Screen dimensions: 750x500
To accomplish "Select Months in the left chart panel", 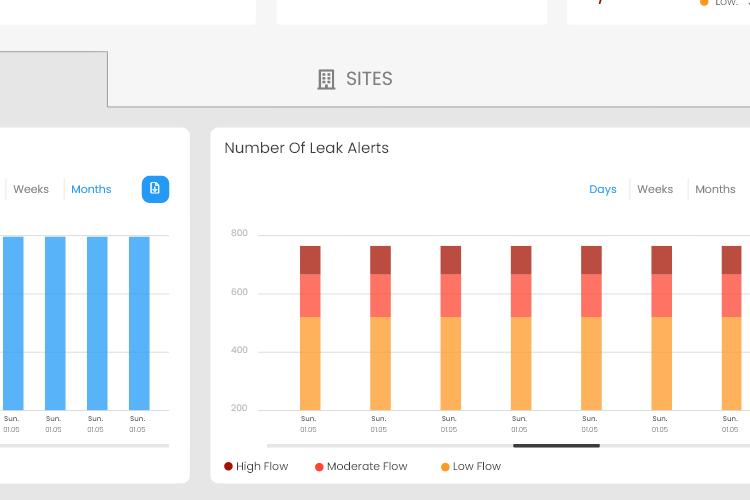I will (91, 189).
